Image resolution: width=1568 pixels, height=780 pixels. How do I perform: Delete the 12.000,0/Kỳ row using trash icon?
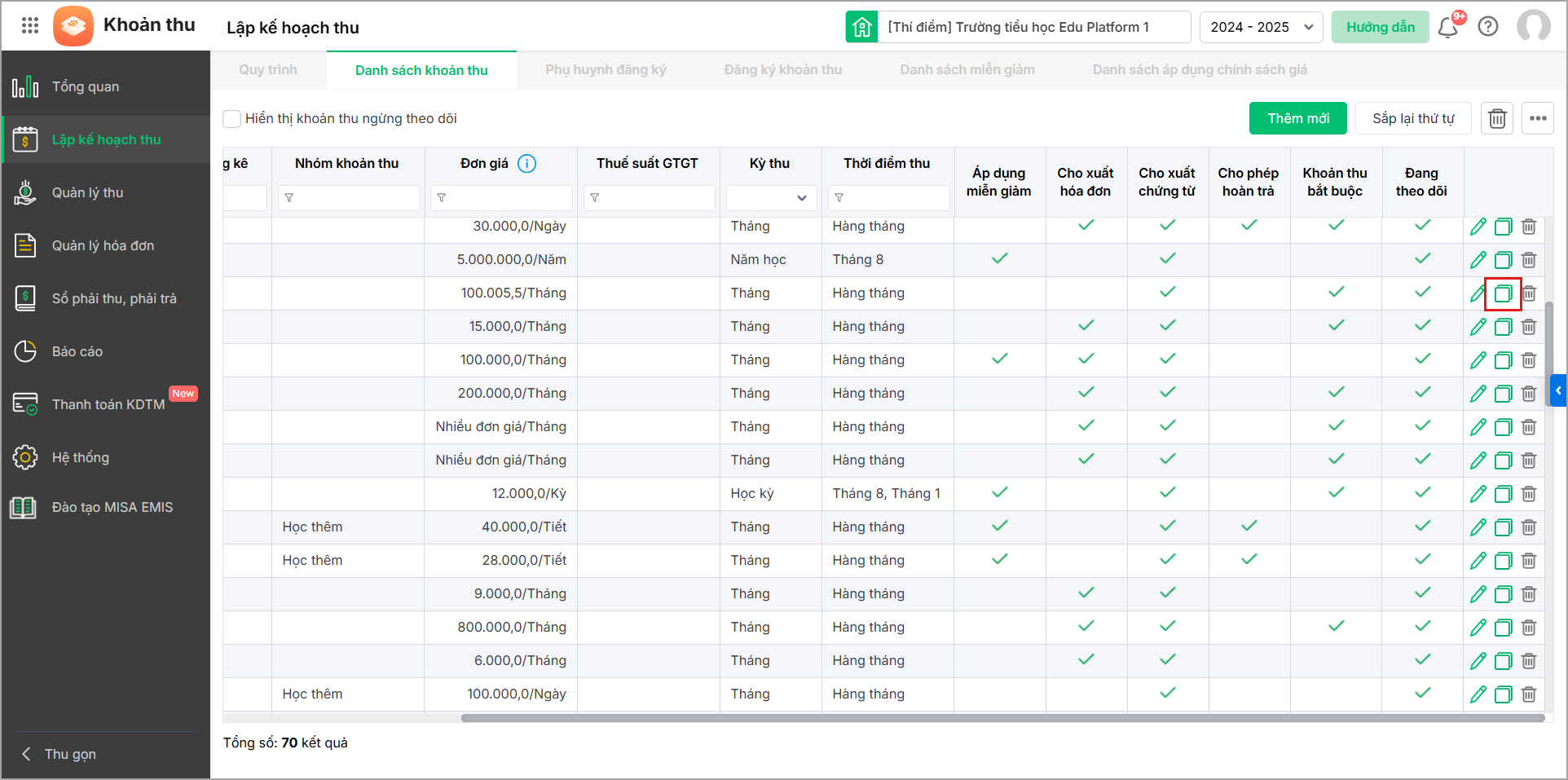[1529, 494]
